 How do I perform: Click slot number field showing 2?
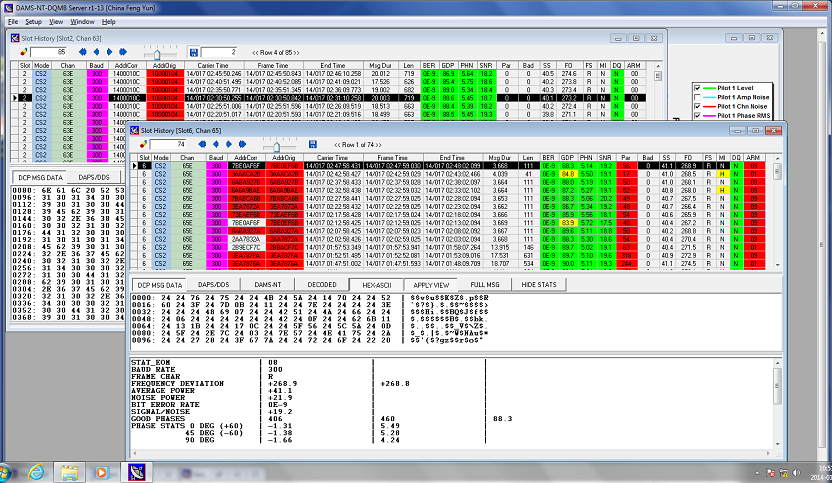(220, 52)
